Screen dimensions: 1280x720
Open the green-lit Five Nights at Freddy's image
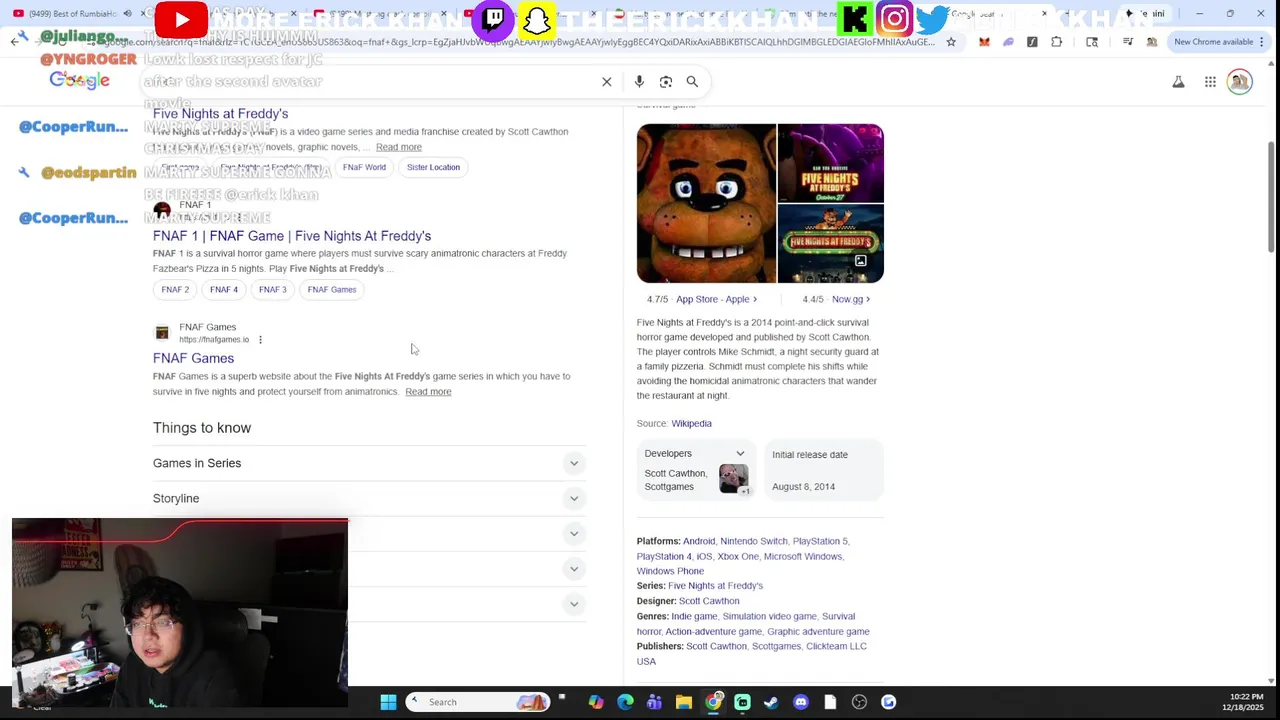[x=831, y=244]
